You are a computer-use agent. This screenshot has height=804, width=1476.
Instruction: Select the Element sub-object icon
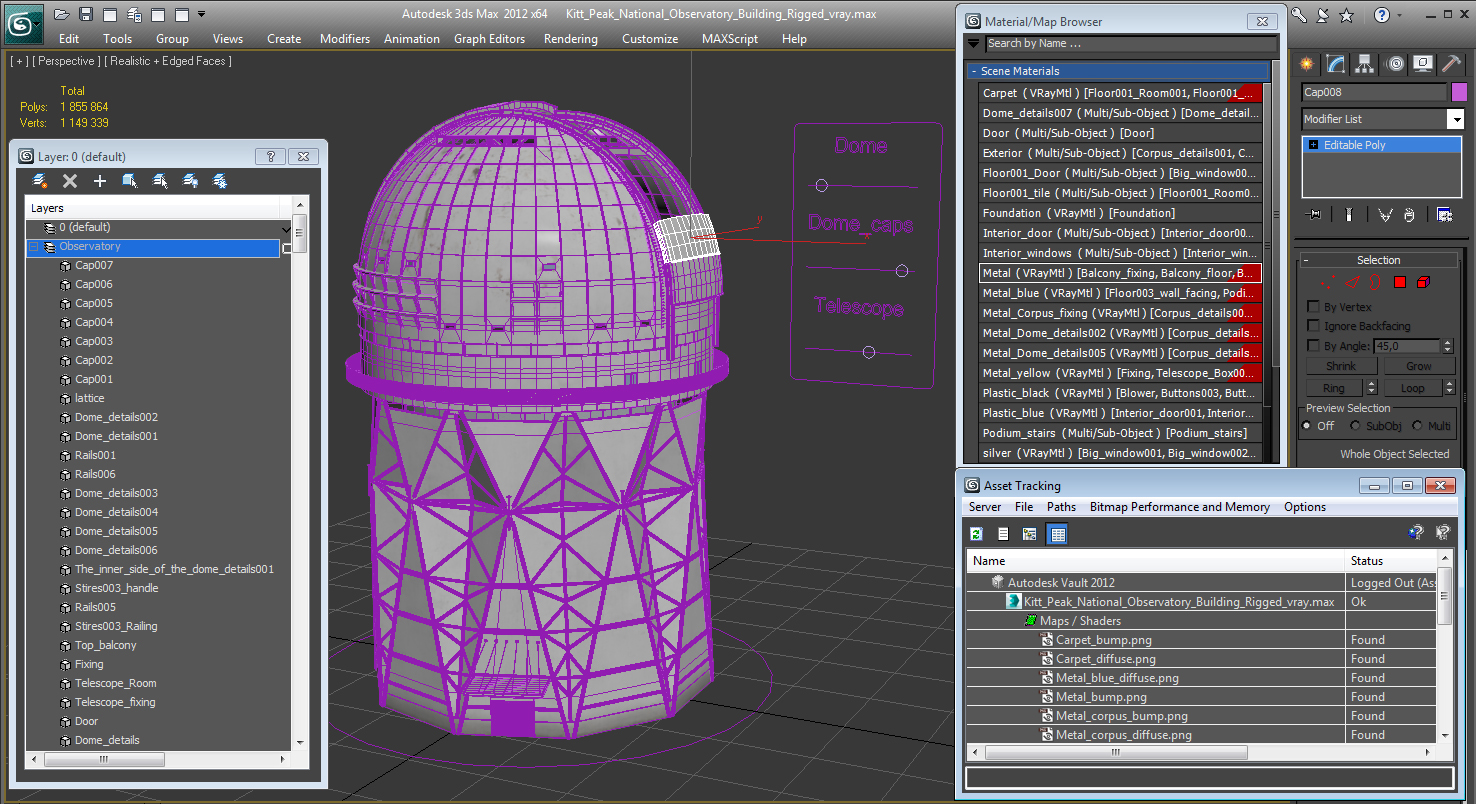click(1423, 283)
